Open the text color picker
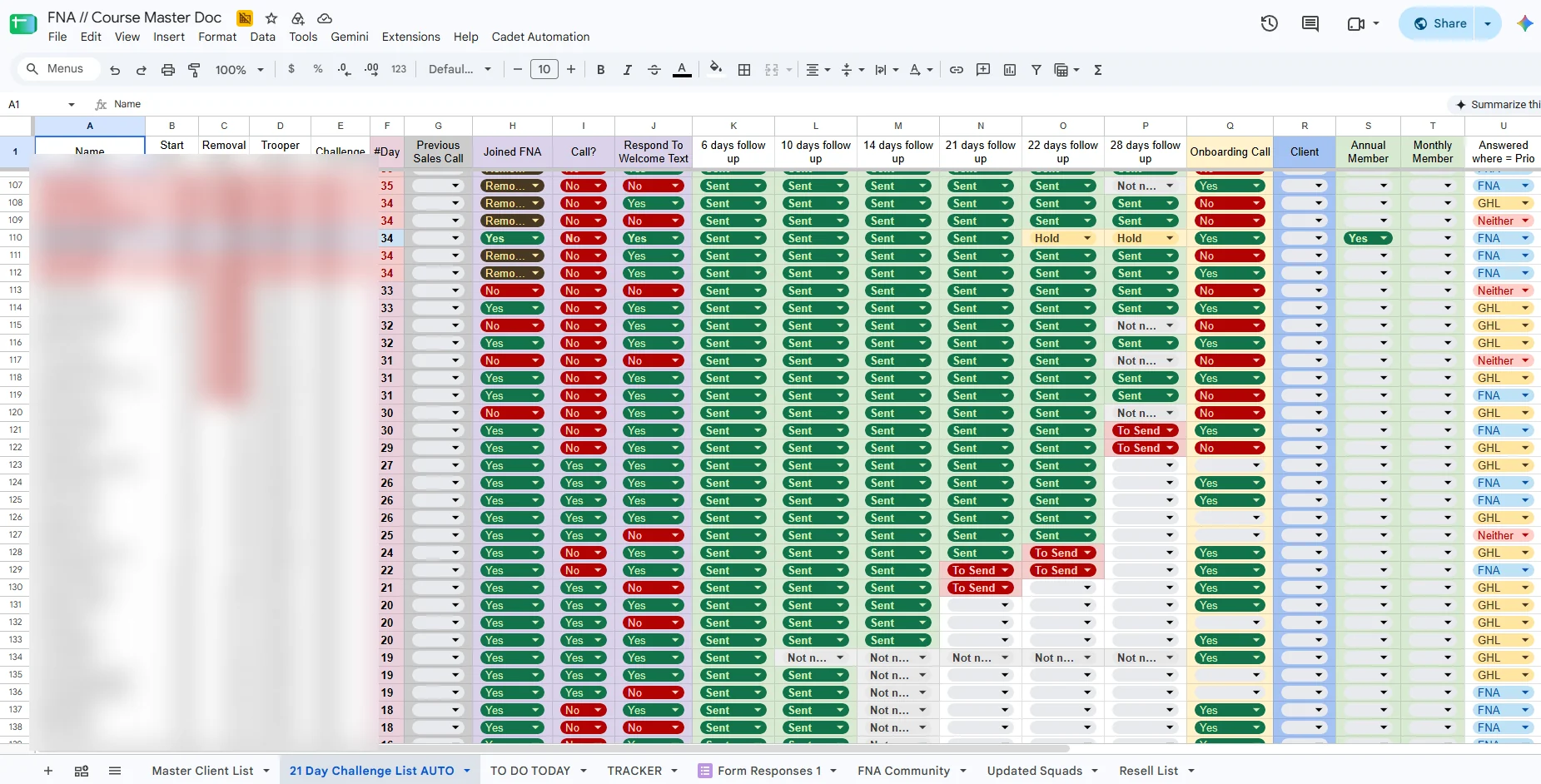The image size is (1541, 784). (682, 70)
